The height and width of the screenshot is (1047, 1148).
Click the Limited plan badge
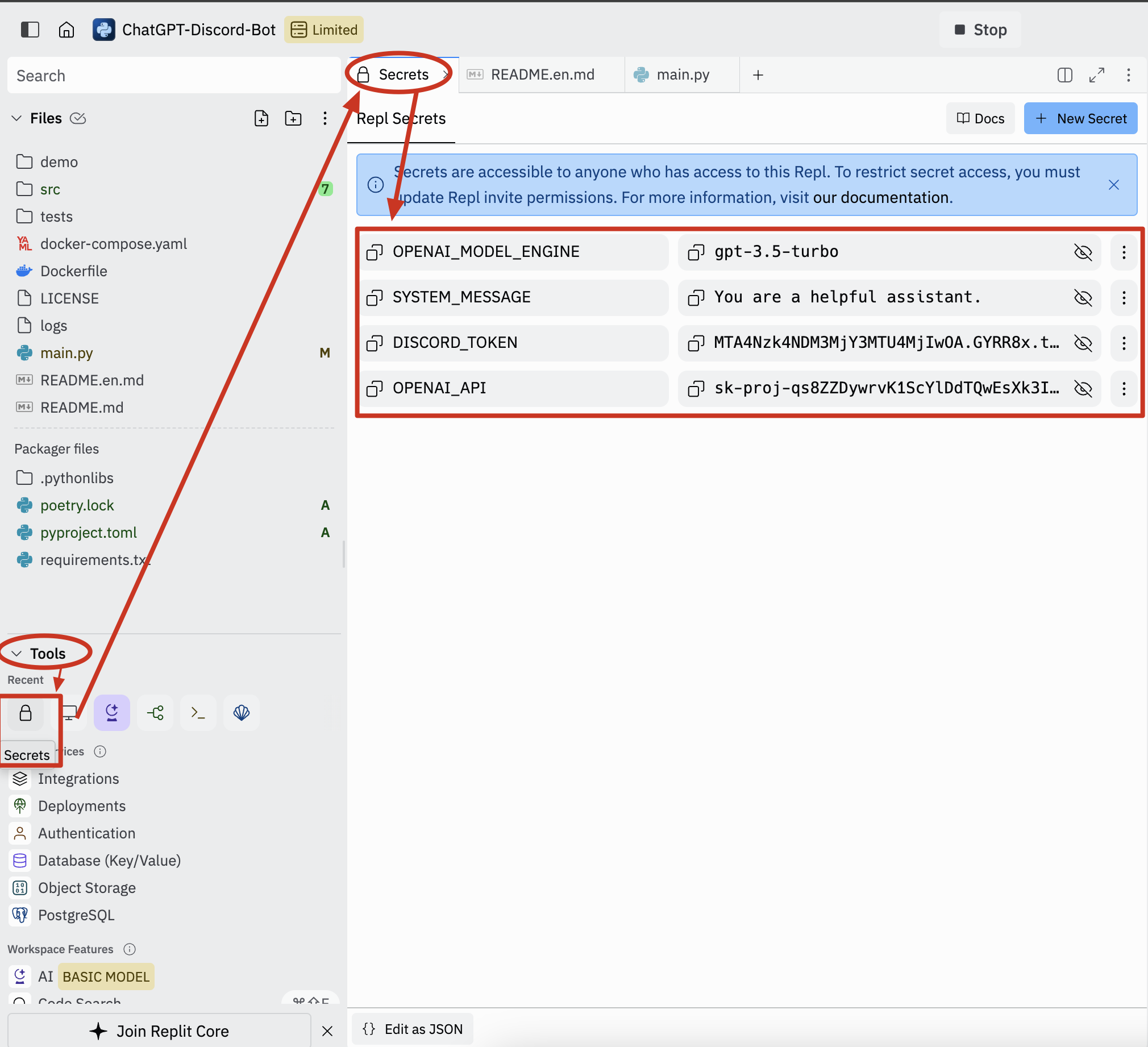point(324,30)
